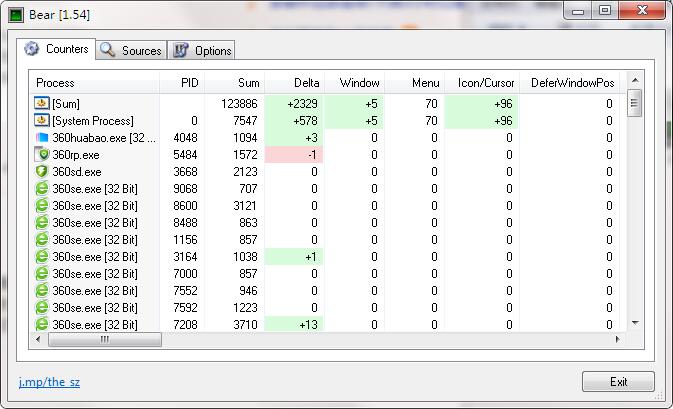Click the Exit button
The height and width of the screenshot is (409, 673).
(x=618, y=382)
